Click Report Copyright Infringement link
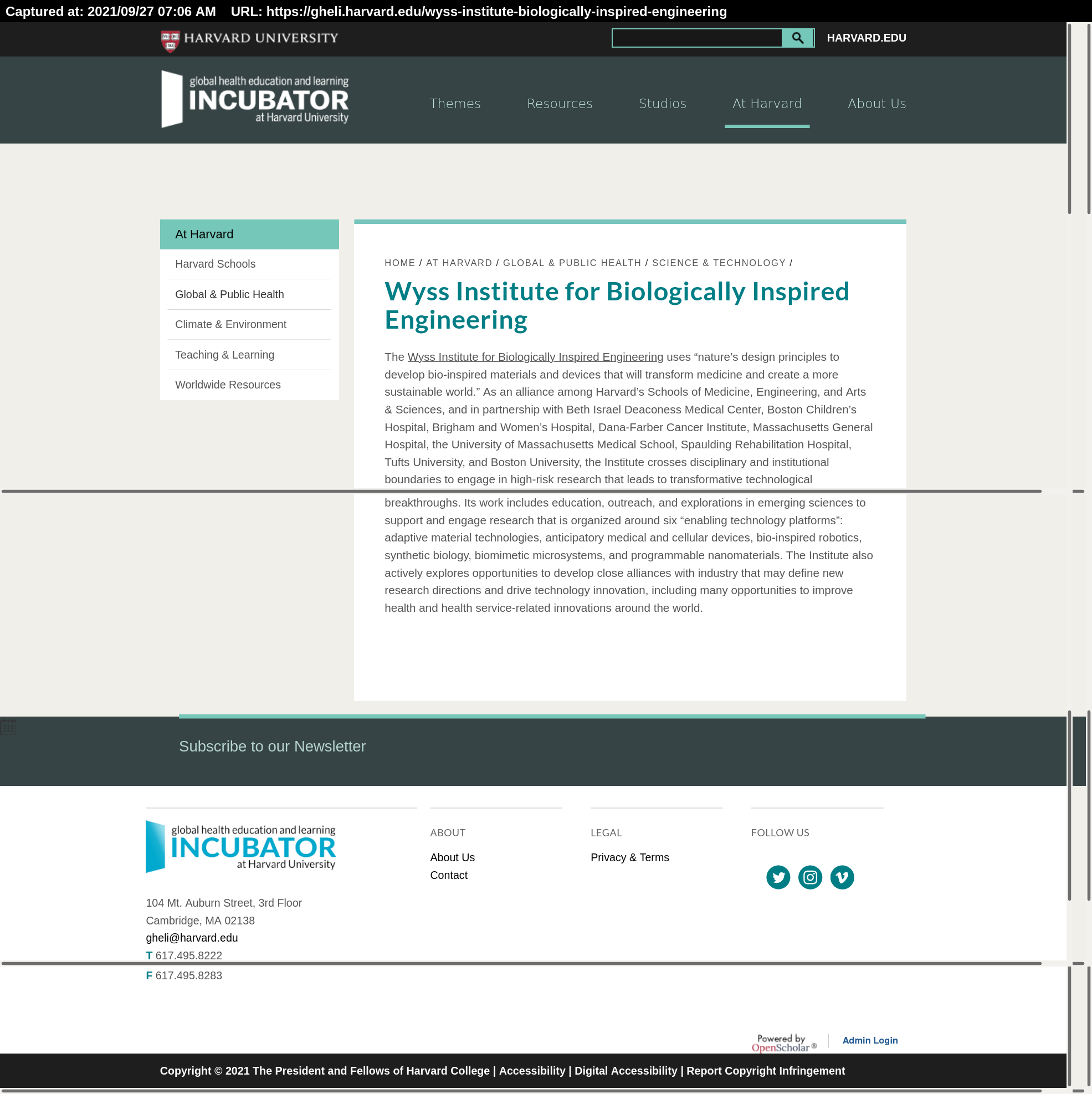The height and width of the screenshot is (1094, 1092). tap(765, 1071)
